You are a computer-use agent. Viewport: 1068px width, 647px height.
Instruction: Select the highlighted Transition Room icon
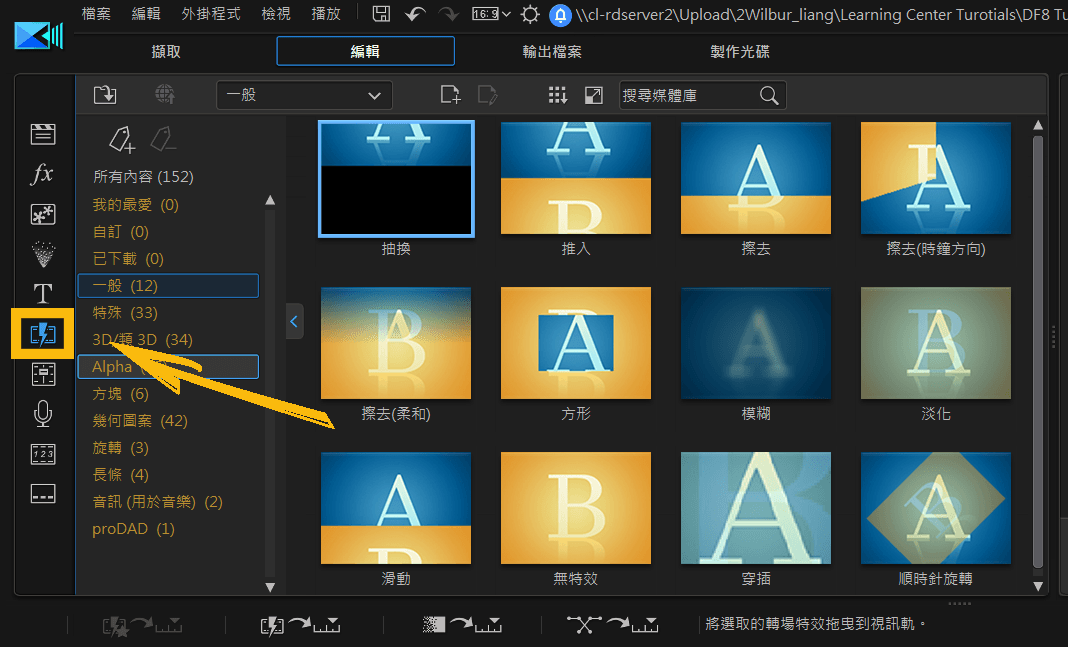click(x=42, y=333)
